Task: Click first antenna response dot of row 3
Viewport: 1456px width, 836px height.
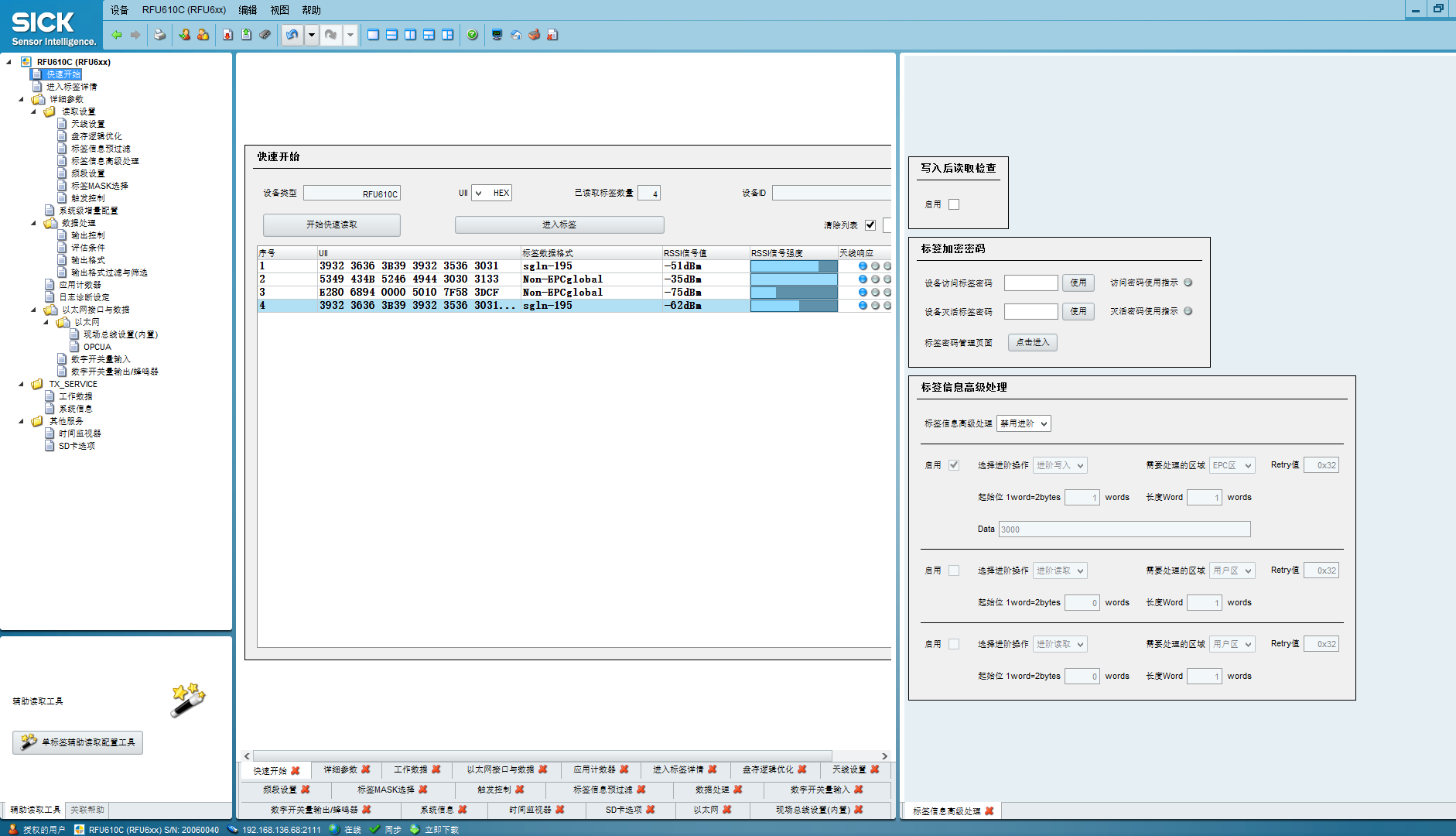Action: [863, 293]
